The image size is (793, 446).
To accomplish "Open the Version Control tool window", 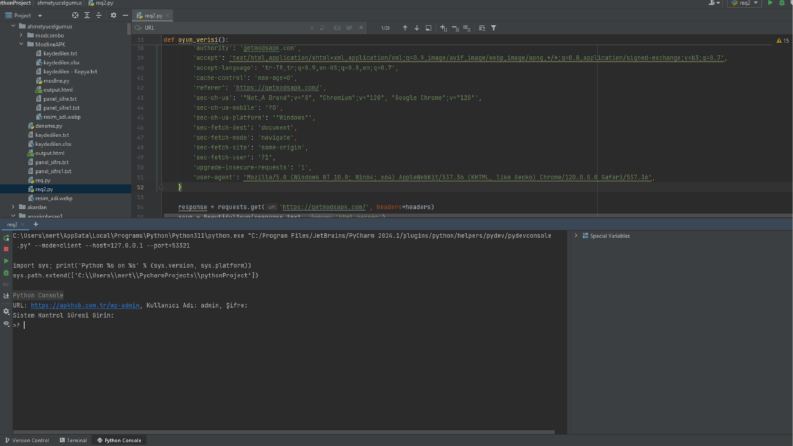I will click(27, 440).
